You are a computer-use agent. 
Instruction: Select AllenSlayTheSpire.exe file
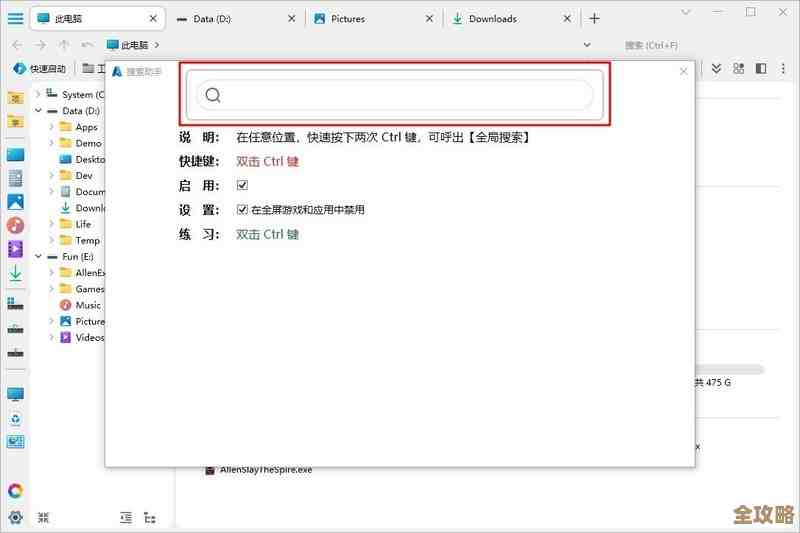[x=266, y=470]
